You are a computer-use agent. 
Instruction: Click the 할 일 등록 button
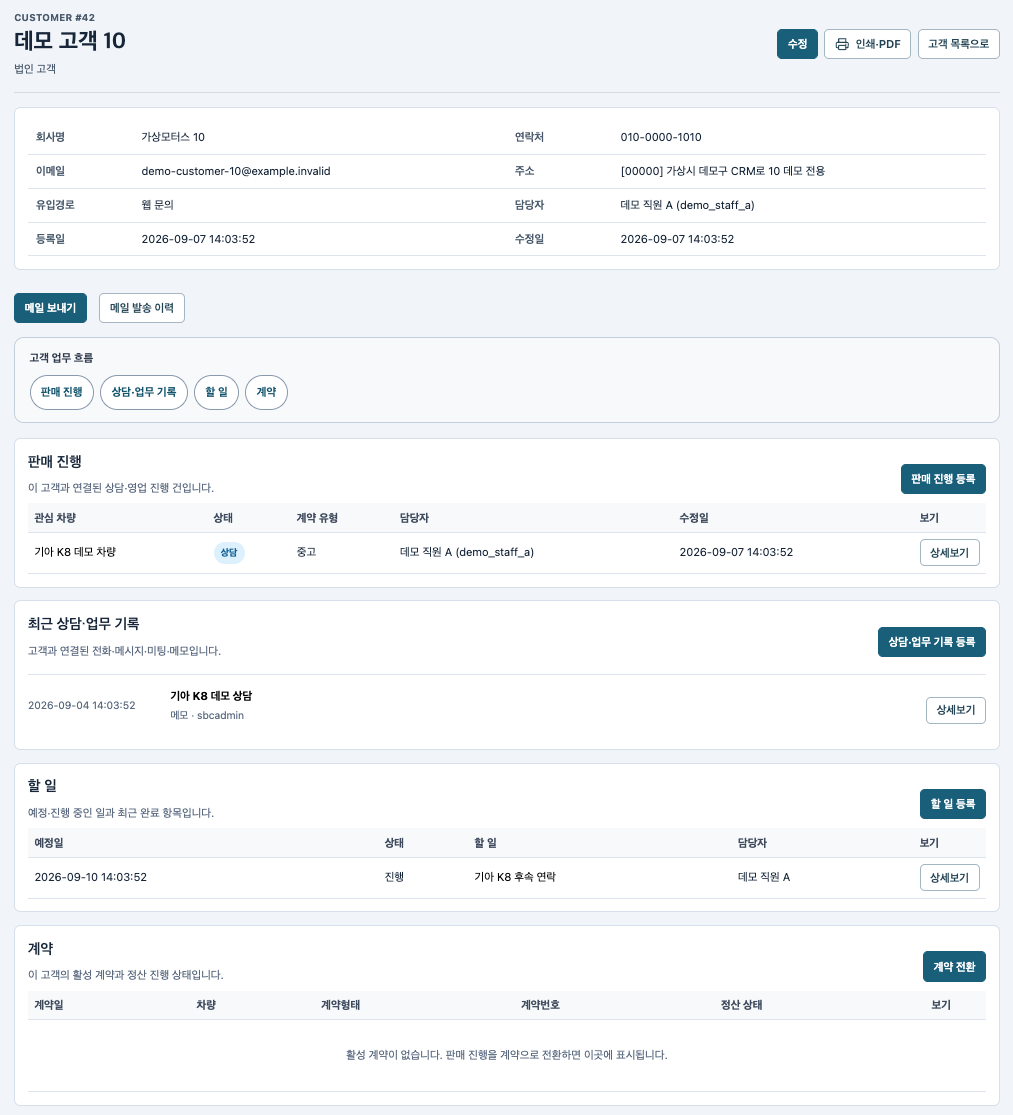[953, 804]
